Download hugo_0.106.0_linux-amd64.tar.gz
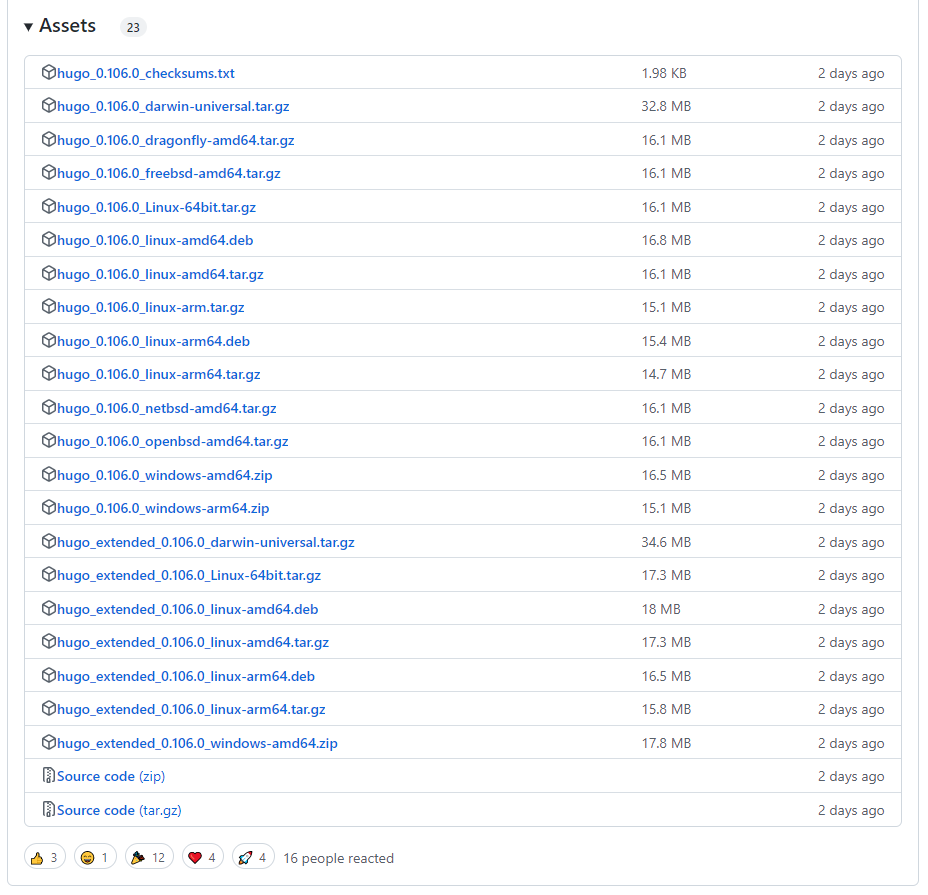928x895 pixels. [160, 274]
